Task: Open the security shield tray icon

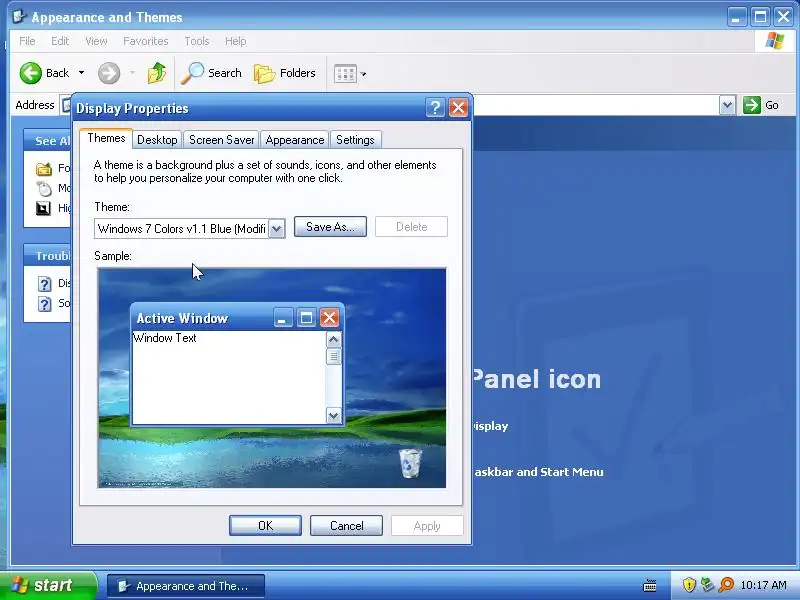Action: click(x=689, y=585)
